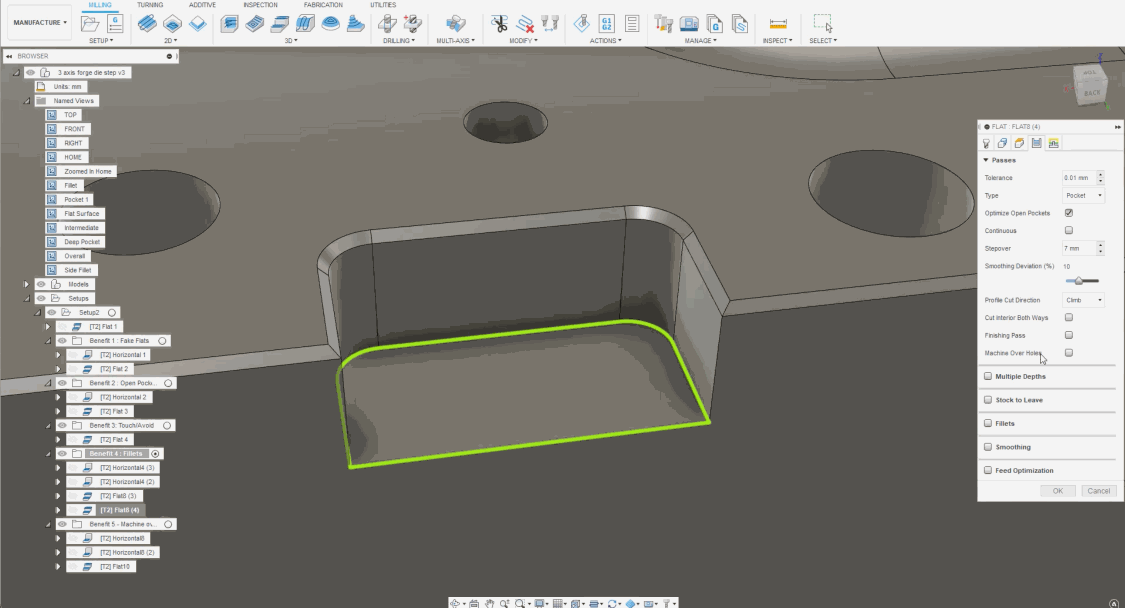Switch to the TURNING tab

click(x=150, y=5)
